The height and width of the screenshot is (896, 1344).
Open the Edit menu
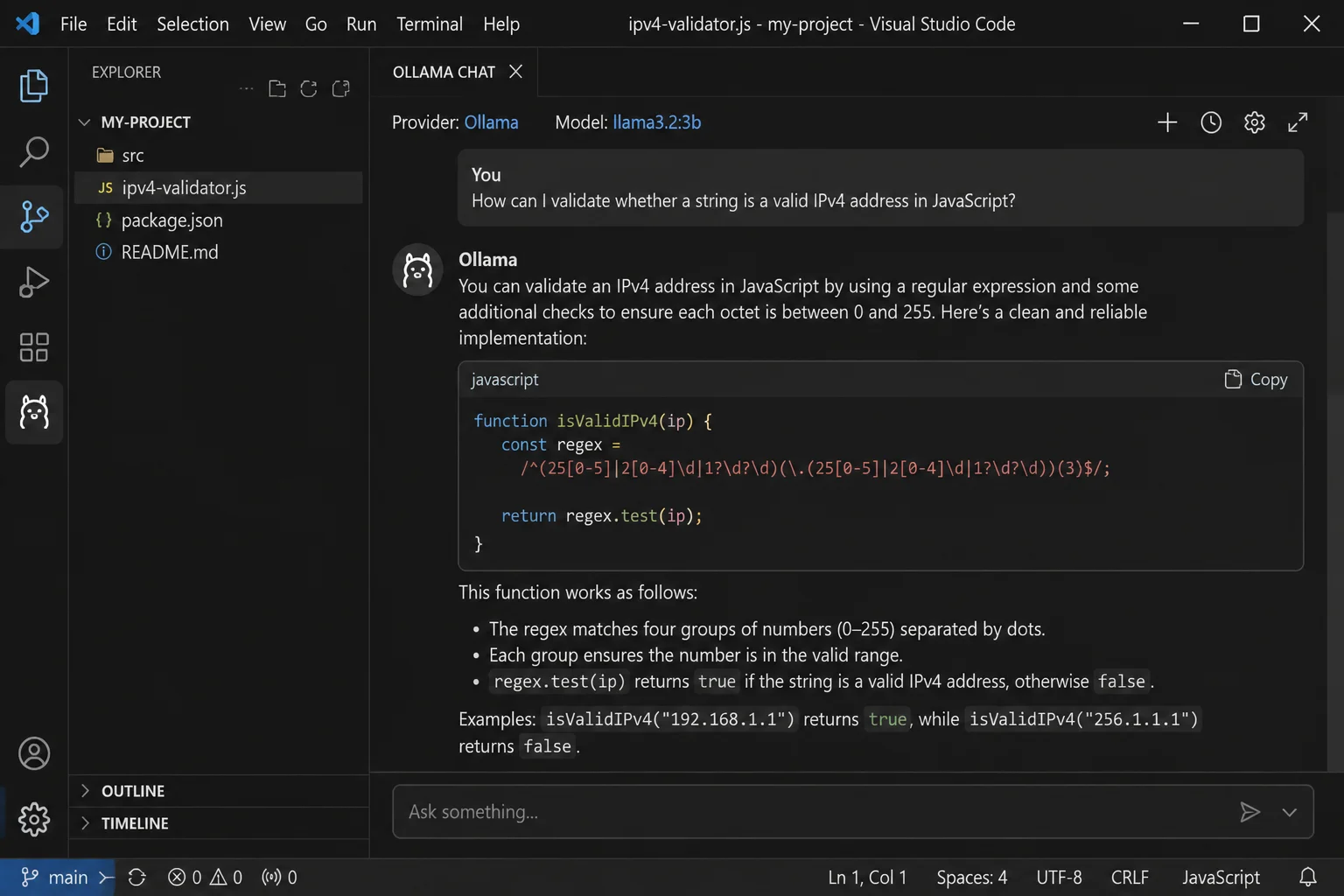122,24
